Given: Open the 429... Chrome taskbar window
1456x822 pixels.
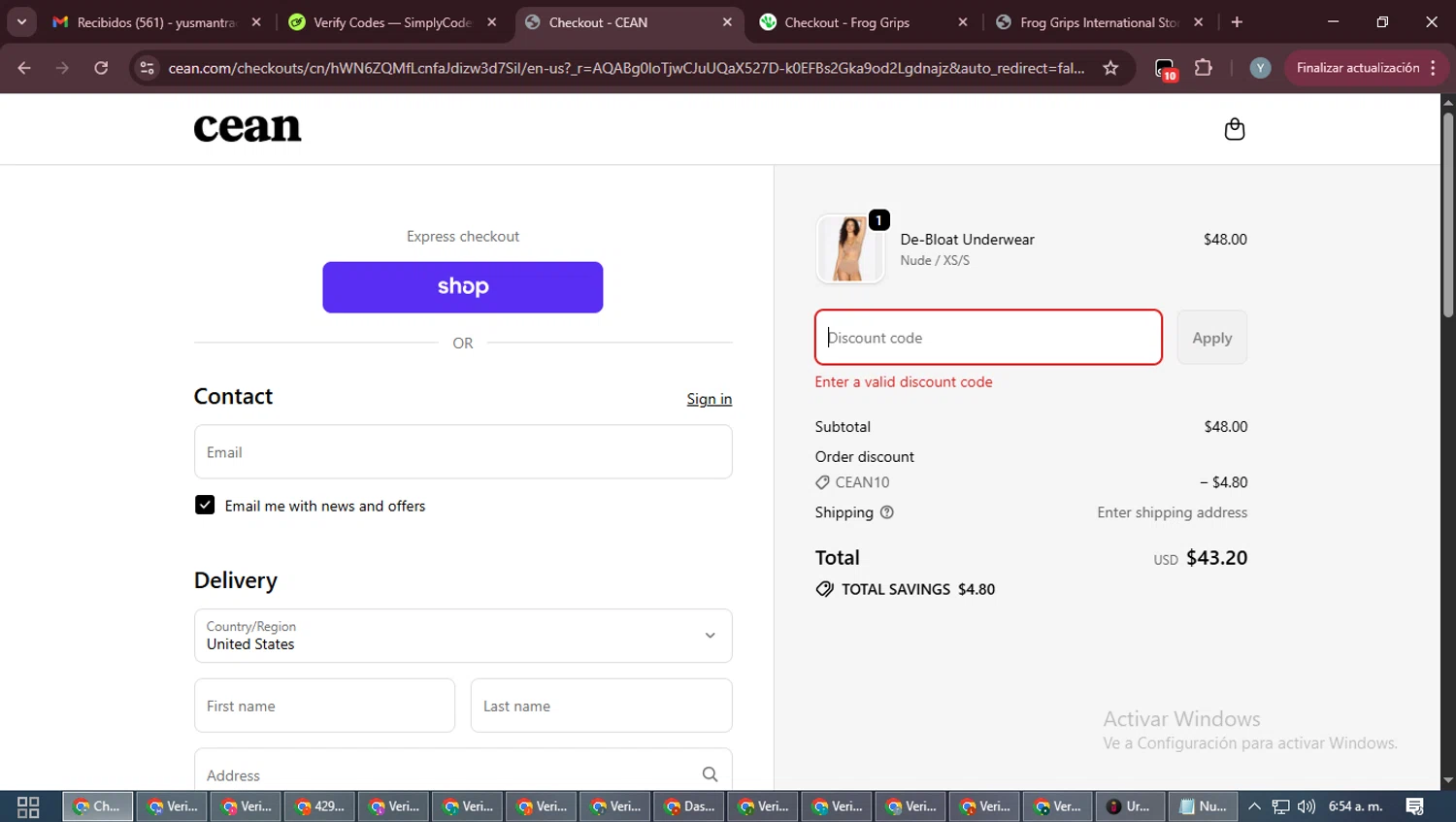Looking at the screenshot, I should [x=319, y=806].
